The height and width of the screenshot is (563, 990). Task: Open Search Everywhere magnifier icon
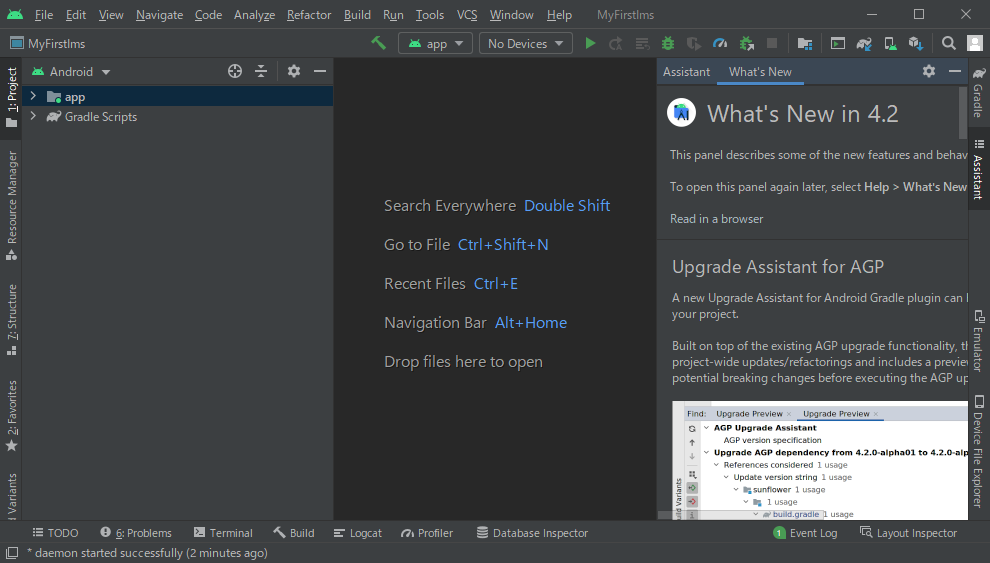tap(948, 43)
